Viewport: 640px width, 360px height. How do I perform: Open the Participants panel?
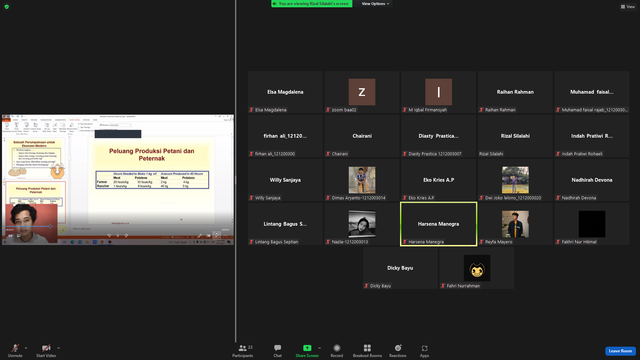pyautogui.click(x=243, y=351)
